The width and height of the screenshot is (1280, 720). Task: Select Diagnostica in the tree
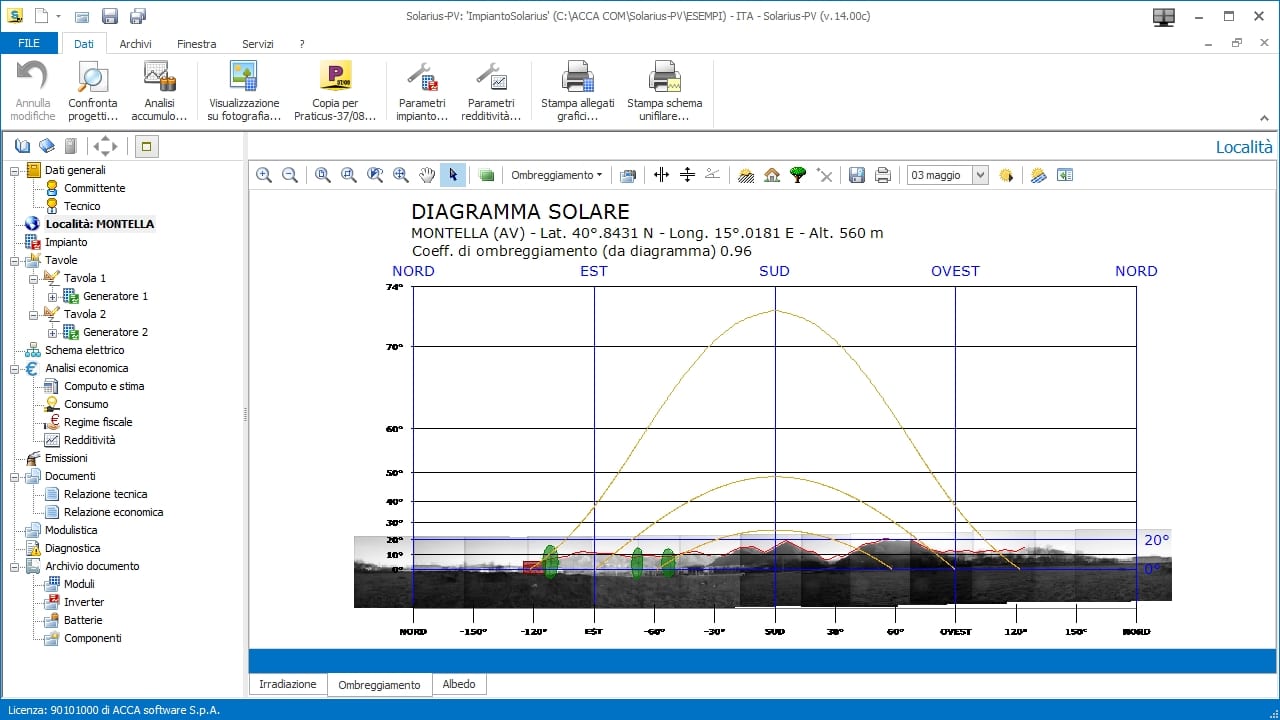72,548
